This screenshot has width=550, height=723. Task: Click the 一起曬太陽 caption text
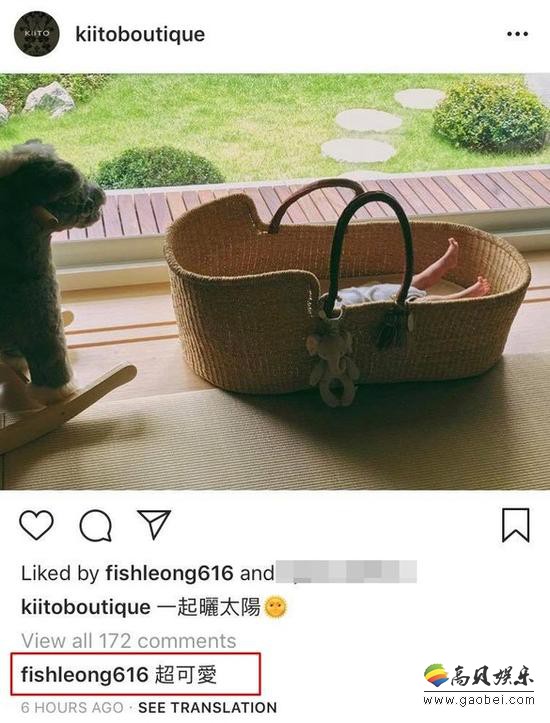[209, 607]
